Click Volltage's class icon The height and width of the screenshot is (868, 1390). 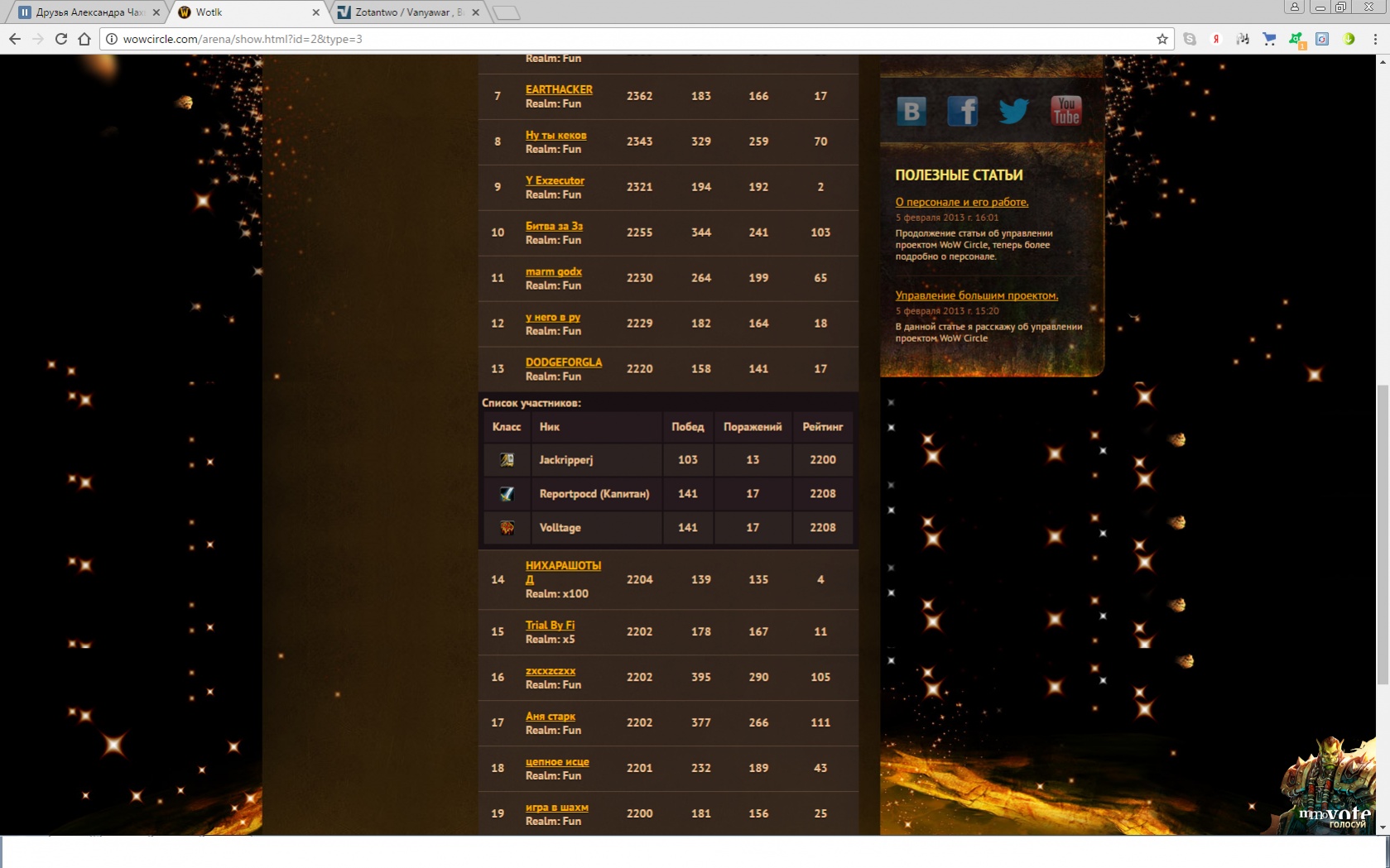coord(507,528)
